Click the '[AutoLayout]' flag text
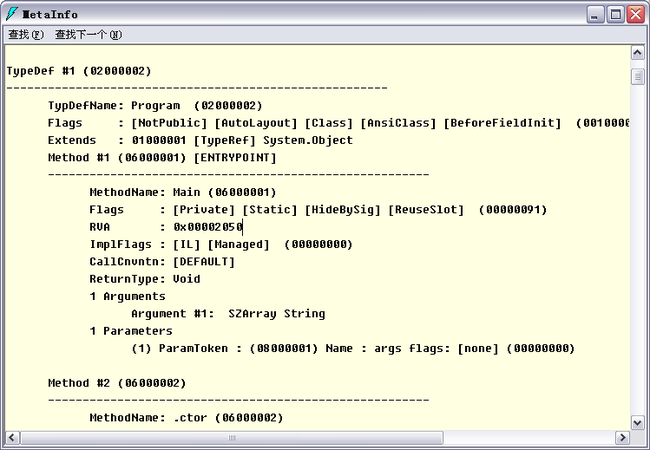The width and height of the screenshot is (650, 450). click(x=256, y=123)
